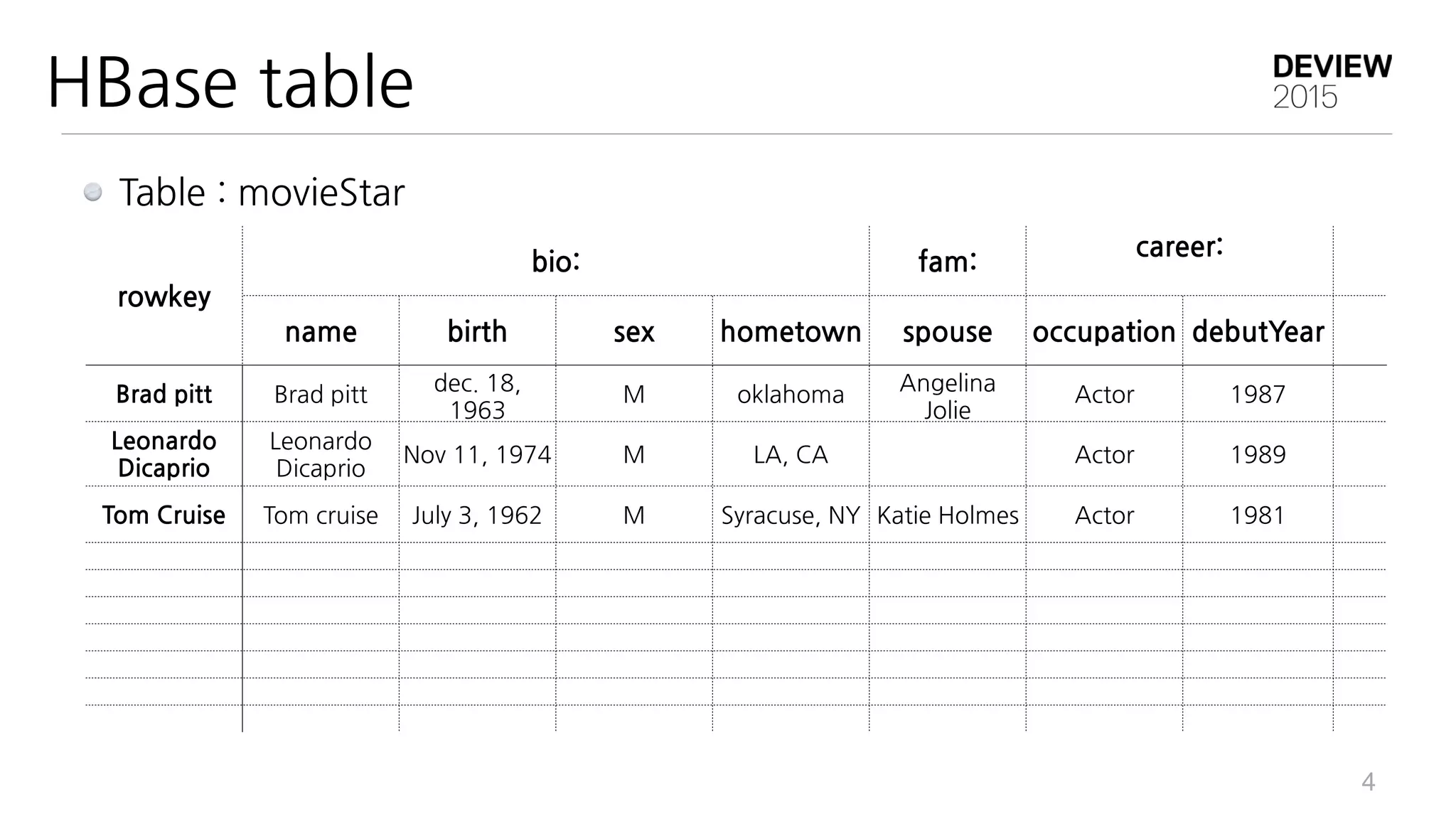
Task: Click the Nov 11, 1974 birth cell
Action: point(477,454)
